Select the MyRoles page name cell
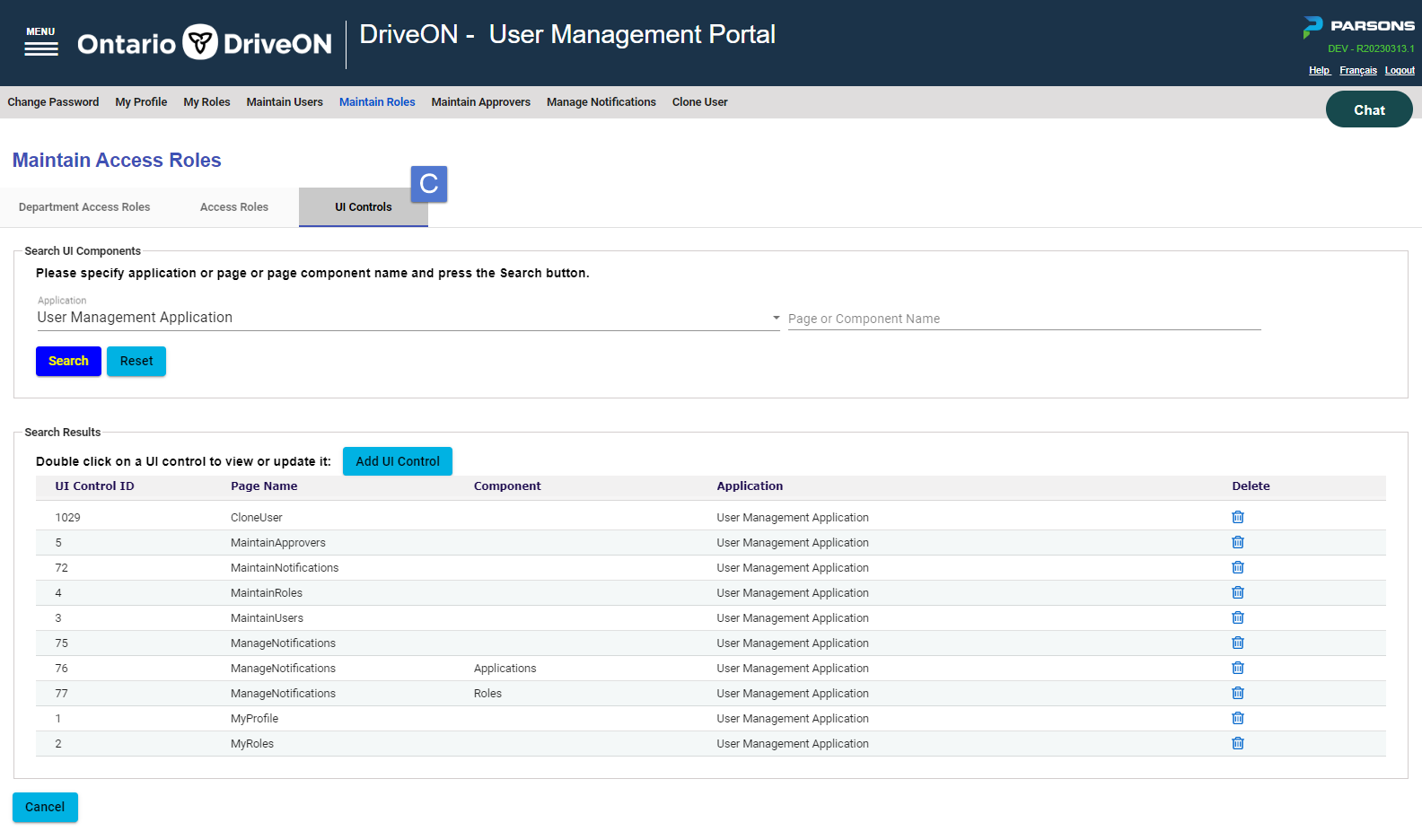1422x840 pixels. tap(252, 744)
